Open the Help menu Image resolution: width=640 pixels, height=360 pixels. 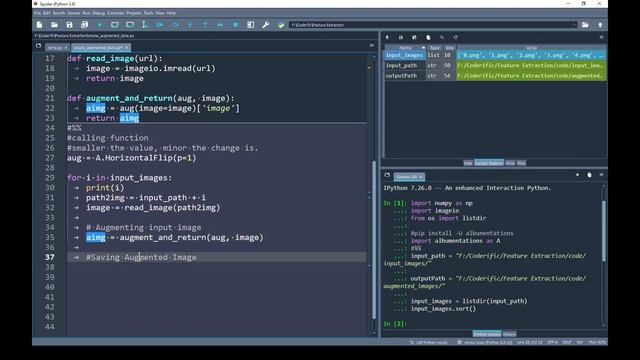pos(171,13)
